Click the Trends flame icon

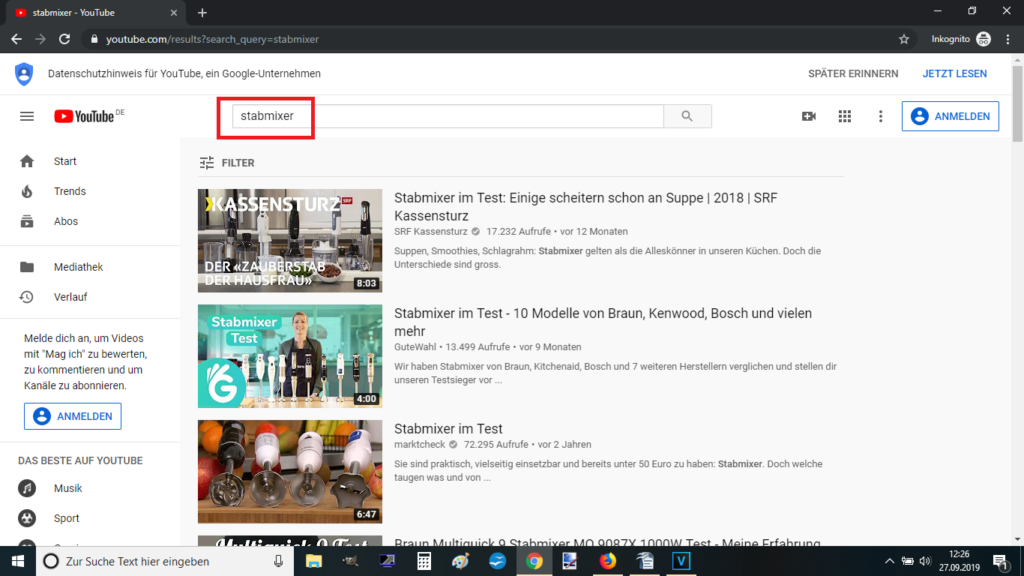point(27,191)
